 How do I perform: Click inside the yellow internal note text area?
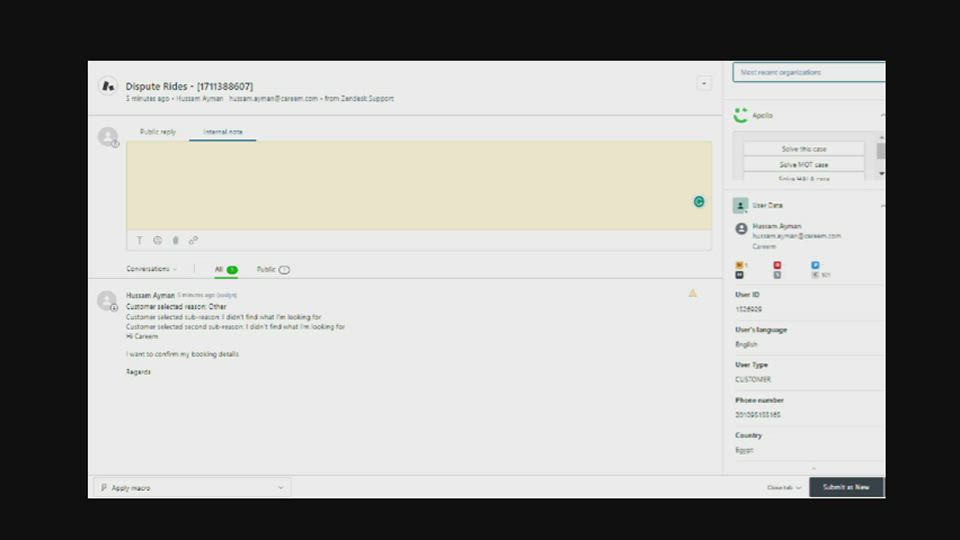tap(419, 186)
